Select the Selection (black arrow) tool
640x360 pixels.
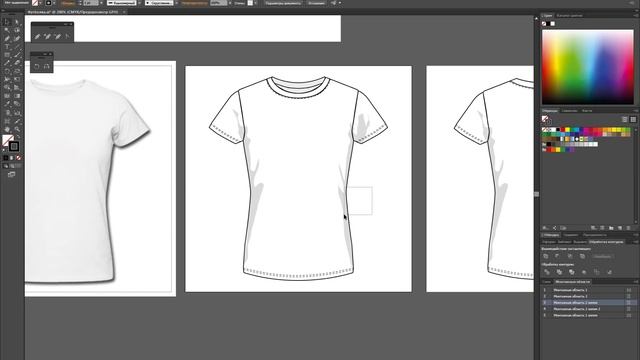pos(7,22)
